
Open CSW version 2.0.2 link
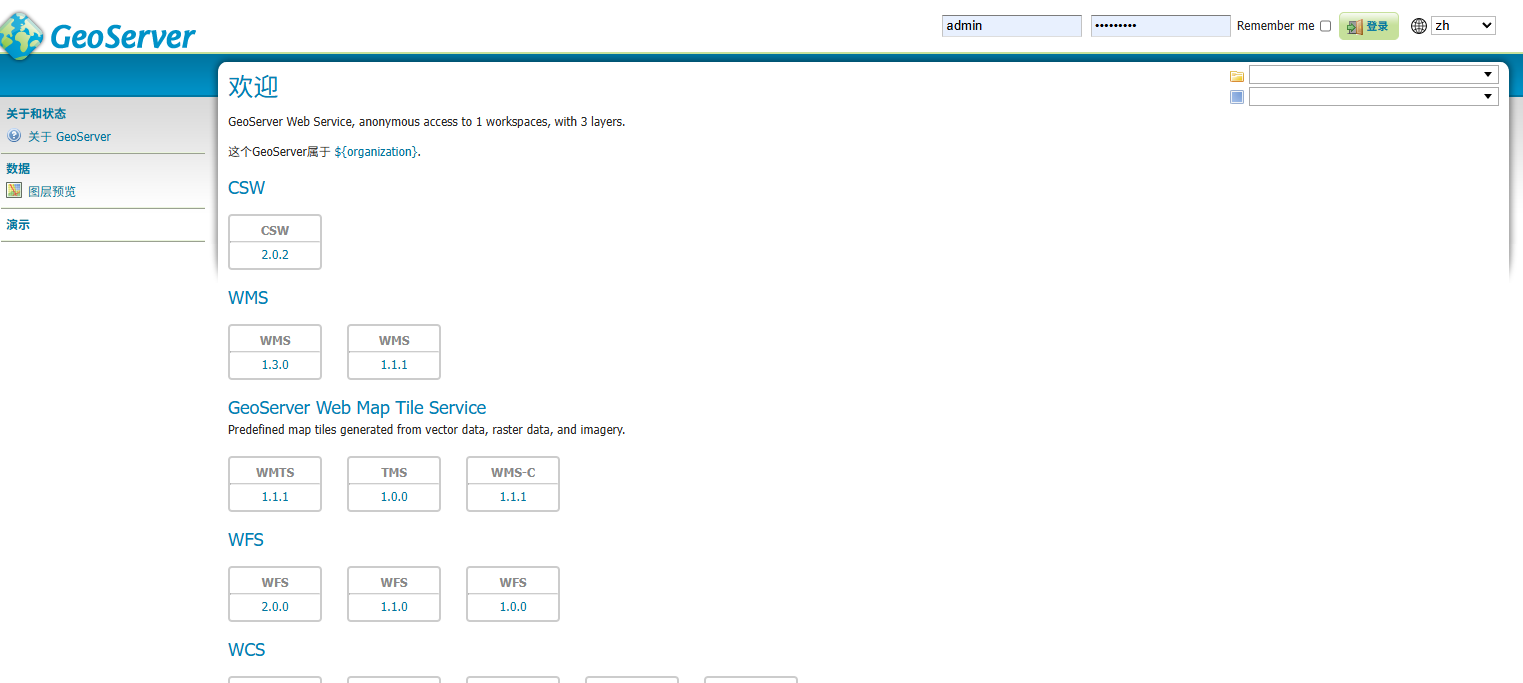pyautogui.click(x=275, y=255)
